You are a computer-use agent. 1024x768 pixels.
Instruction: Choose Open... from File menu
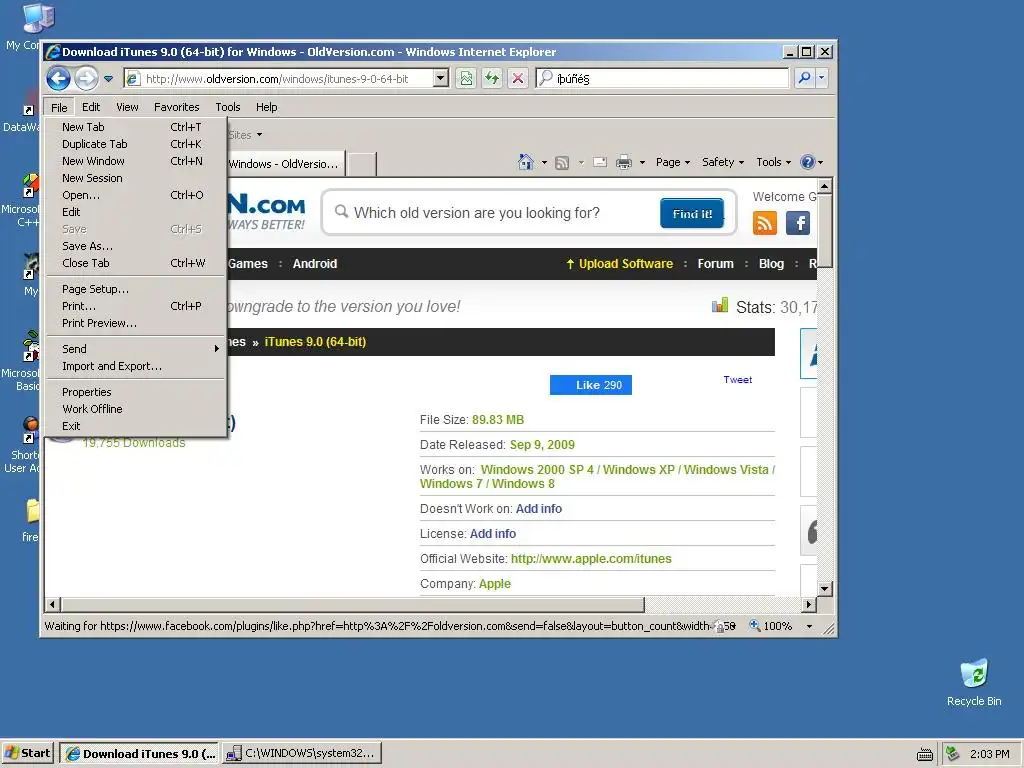click(136, 195)
